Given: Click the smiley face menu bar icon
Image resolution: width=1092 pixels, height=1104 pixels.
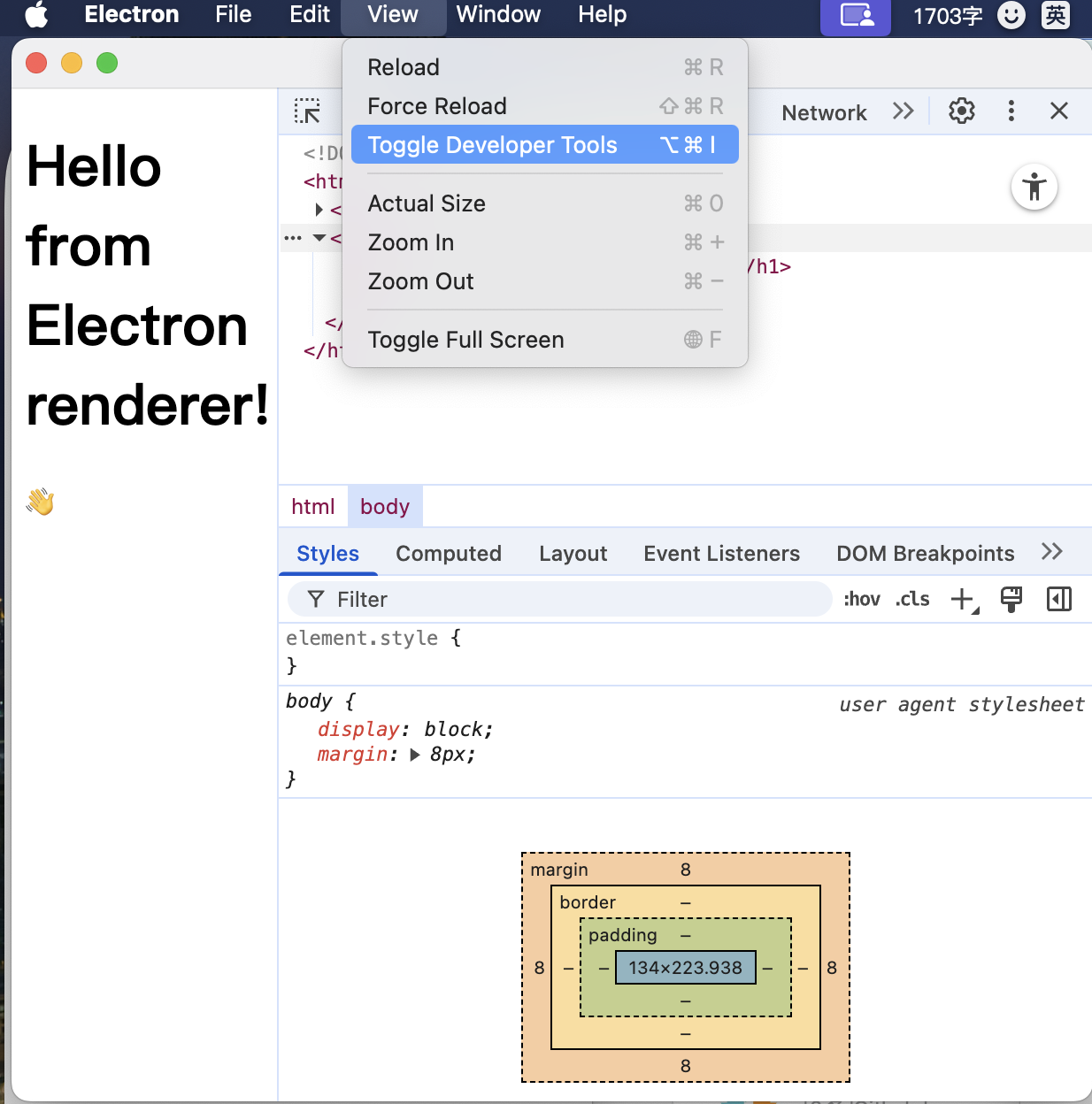Looking at the screenshot, I should (1011, 15).
